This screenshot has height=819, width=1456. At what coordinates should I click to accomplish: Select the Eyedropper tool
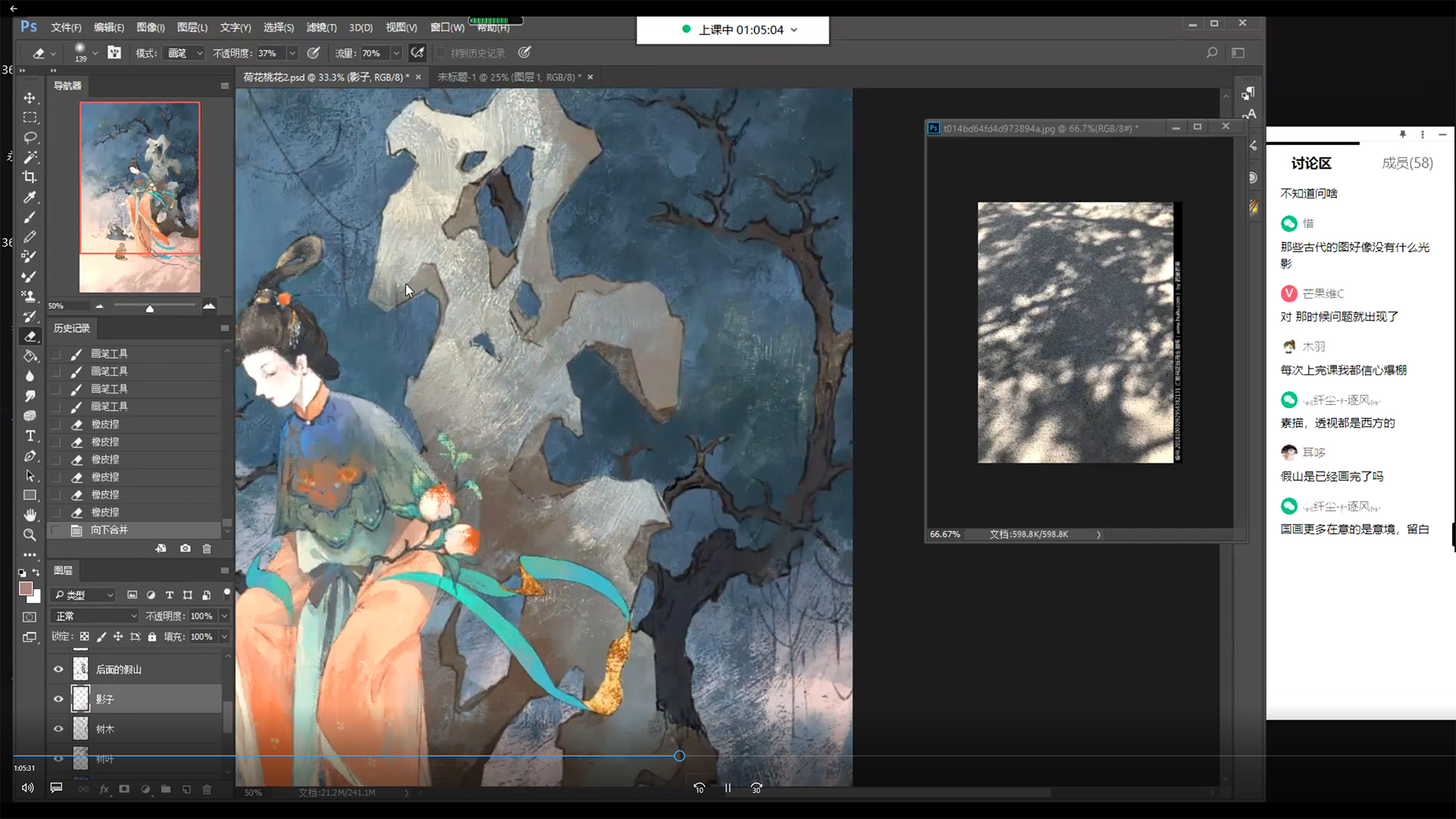30,197
